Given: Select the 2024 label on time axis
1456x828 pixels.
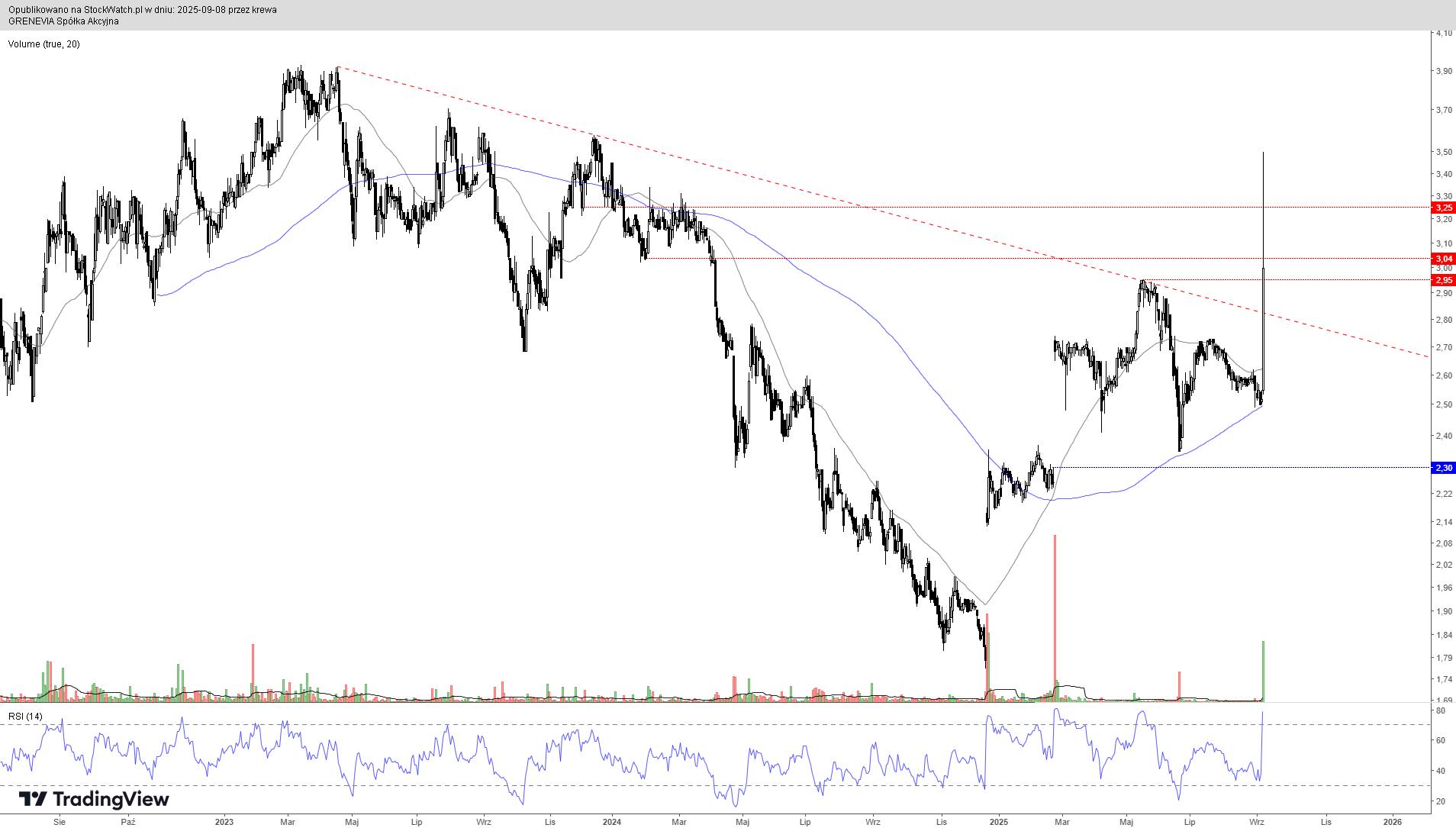Looking at the screenshot, I should click(x=611, y=822).
